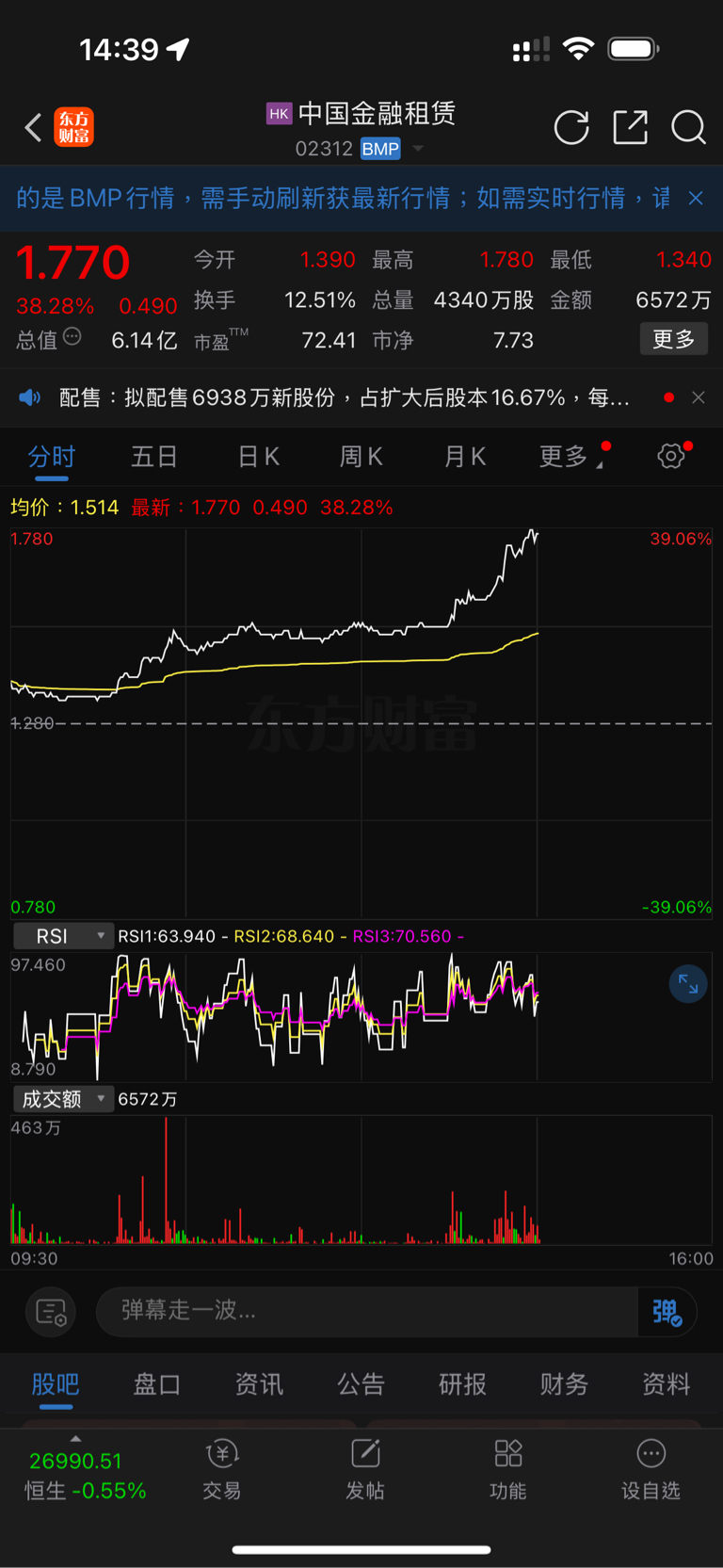
Task: Expand the 恒生 index bar upward
Action: (x=75, y=1439)
